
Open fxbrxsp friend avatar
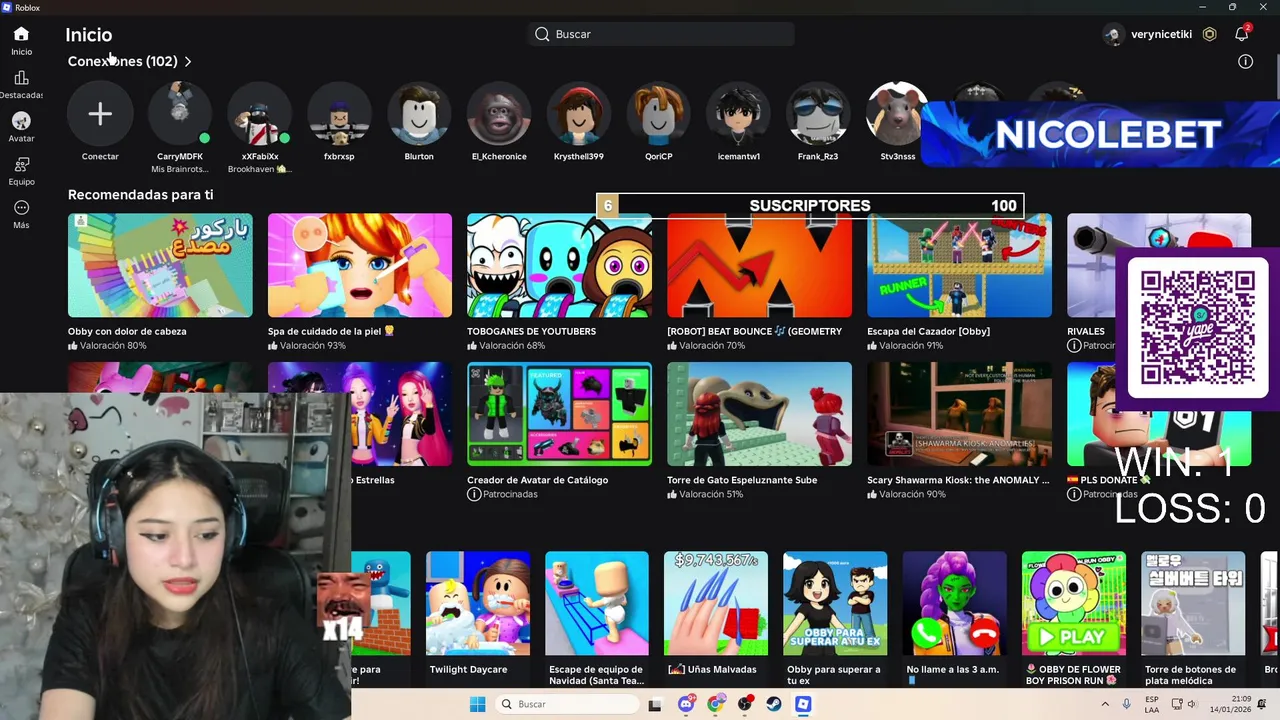click(x=339, y=114)
